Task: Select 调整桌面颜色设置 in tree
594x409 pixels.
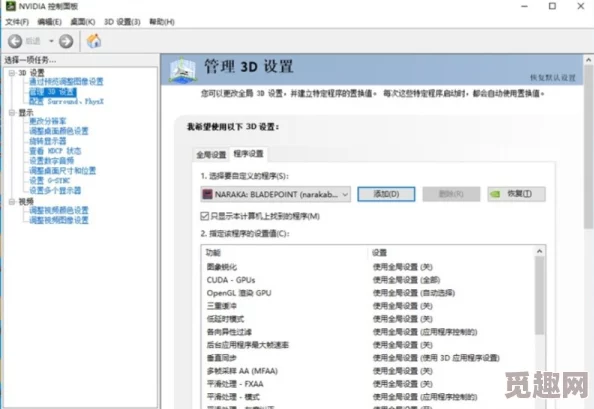Action: 59,131
